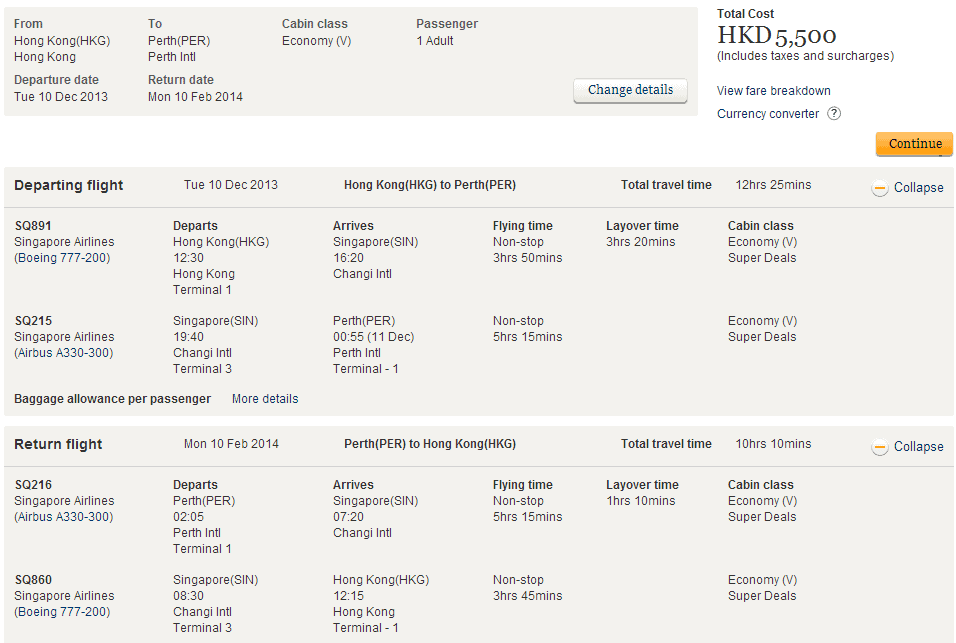Screen dimensions: 956x643
Task: Click flight number SQ216
Action: 33,485
